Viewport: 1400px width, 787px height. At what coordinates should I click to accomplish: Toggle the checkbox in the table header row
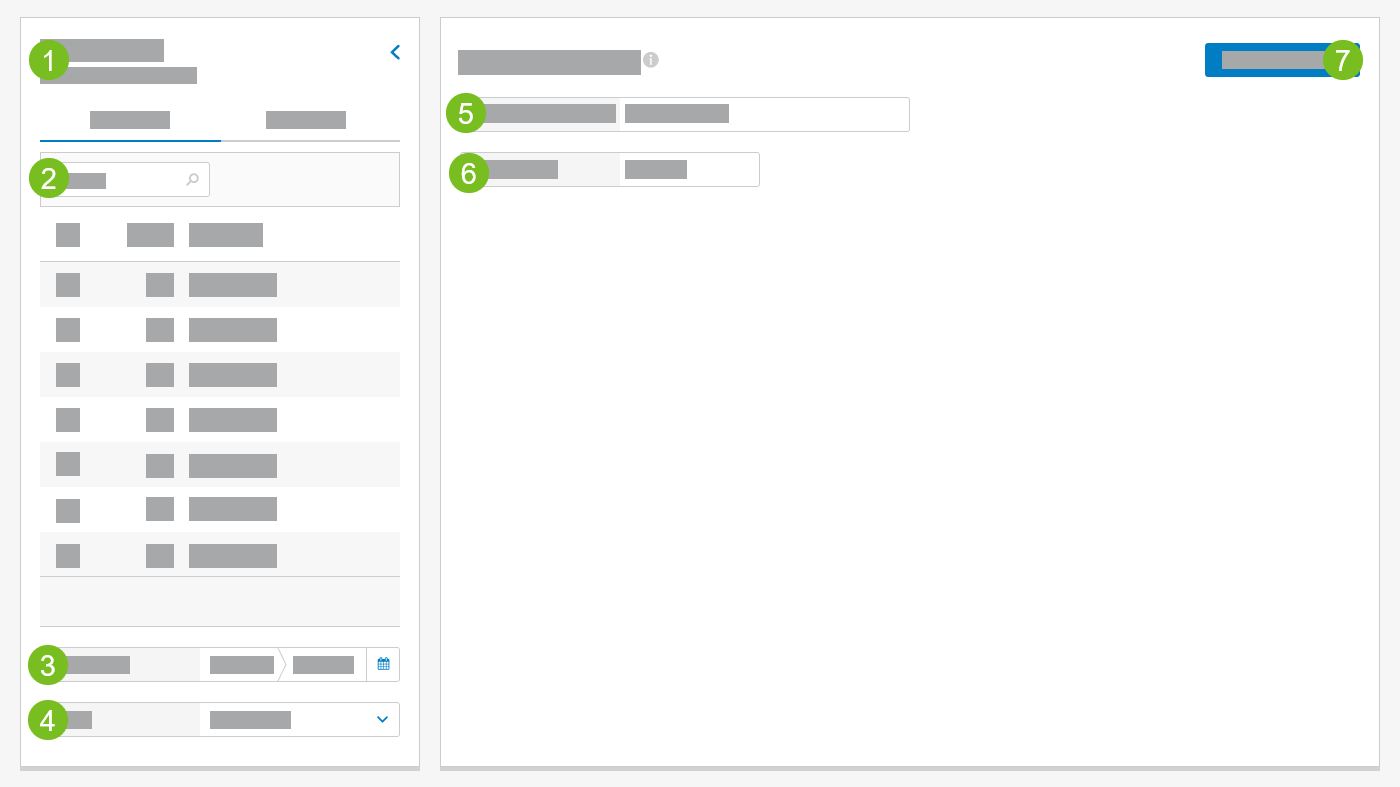tap(68, 234)
